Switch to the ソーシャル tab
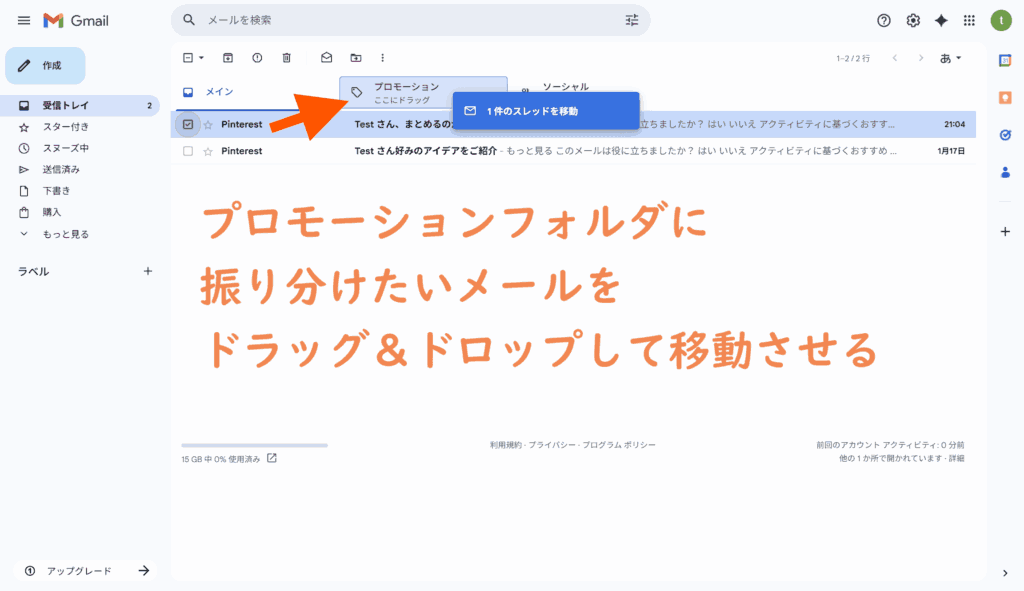Screen dimensions: 1024x591 tap(565, 87)
